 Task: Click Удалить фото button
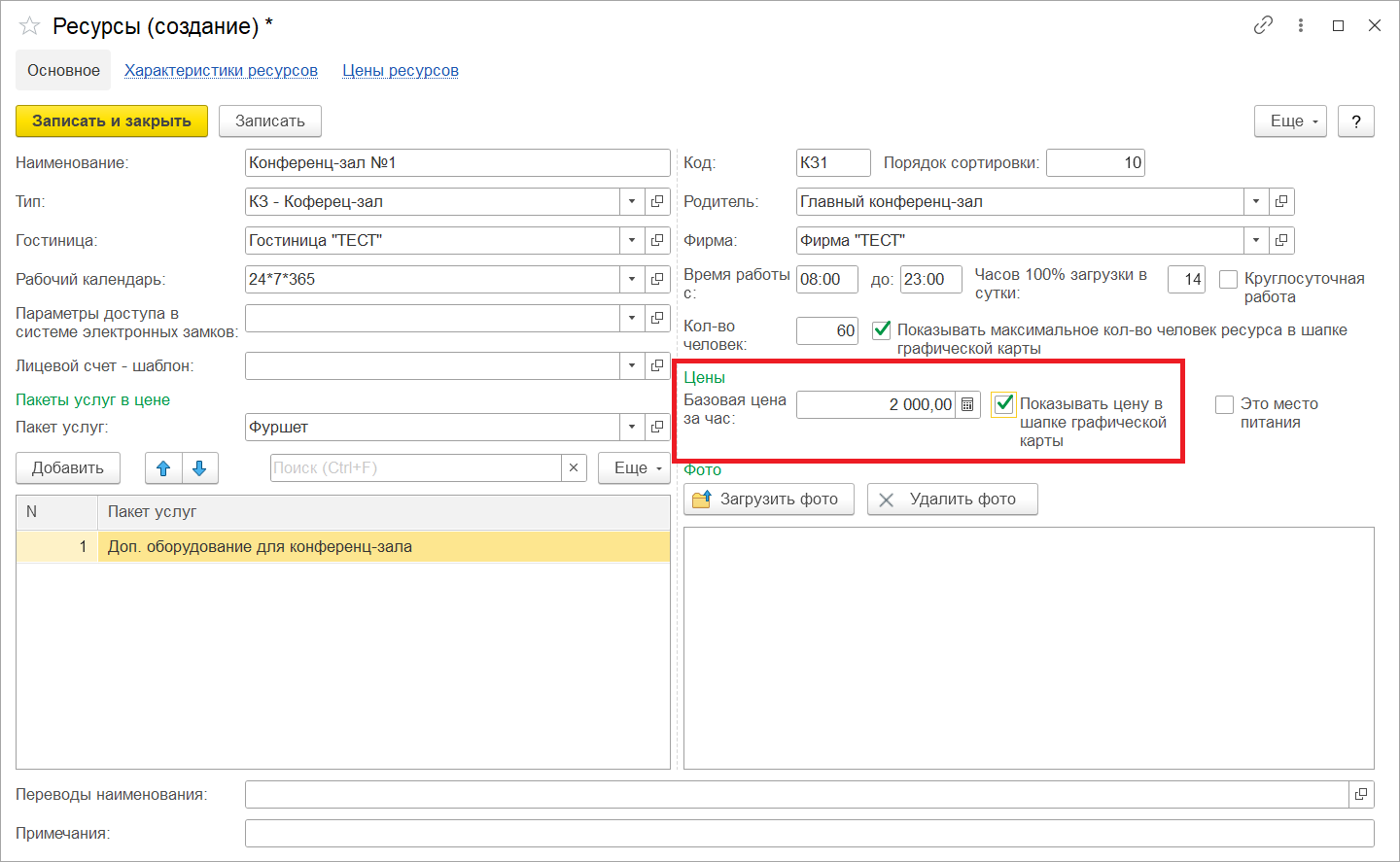pos(953,499)
